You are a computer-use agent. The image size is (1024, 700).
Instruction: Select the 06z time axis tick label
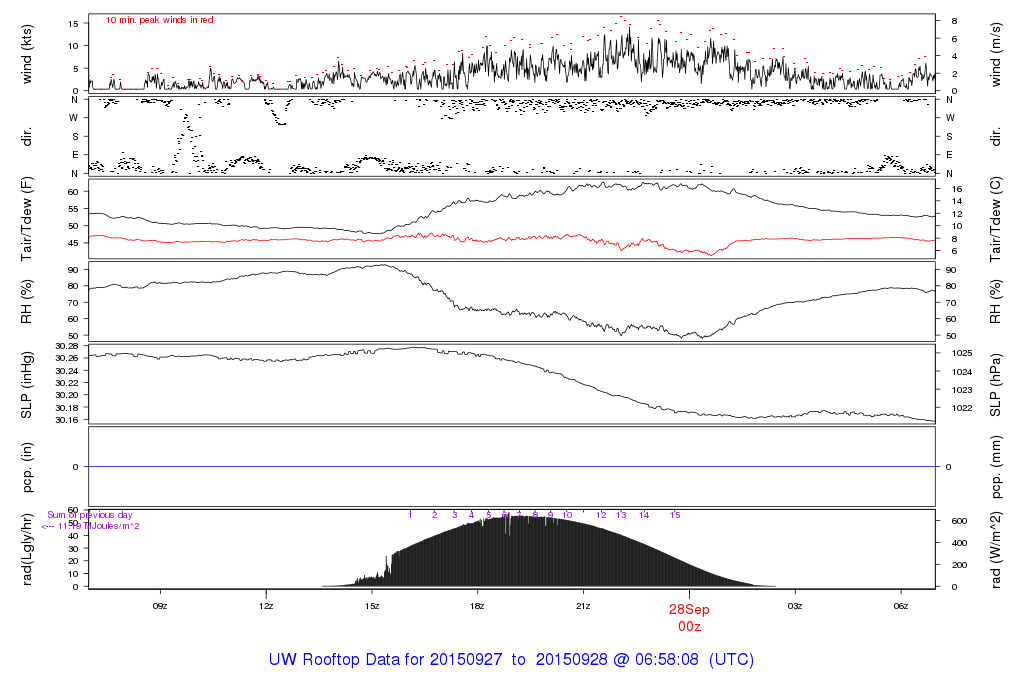[x=900, y=605]
